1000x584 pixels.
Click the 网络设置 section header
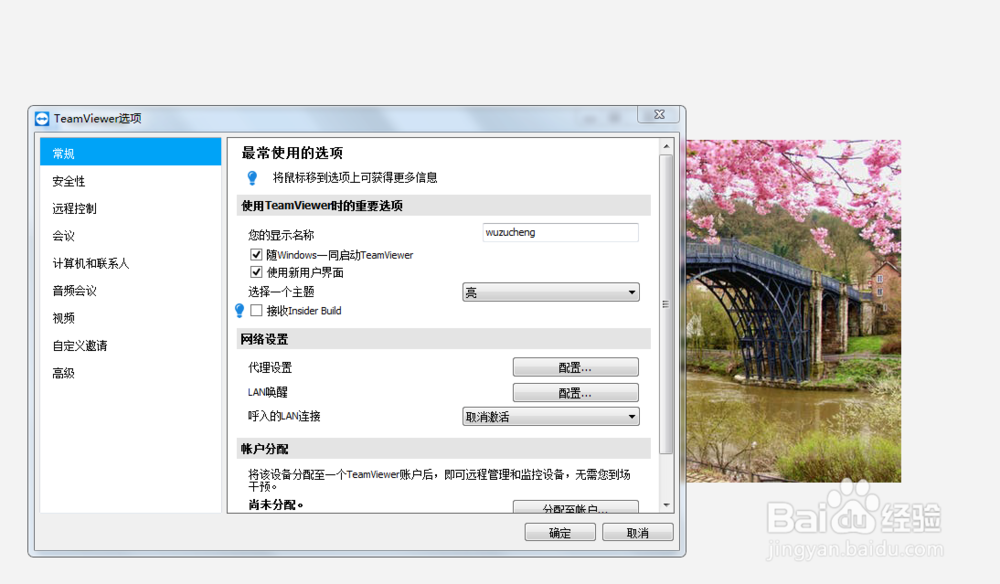click(443, 339)
